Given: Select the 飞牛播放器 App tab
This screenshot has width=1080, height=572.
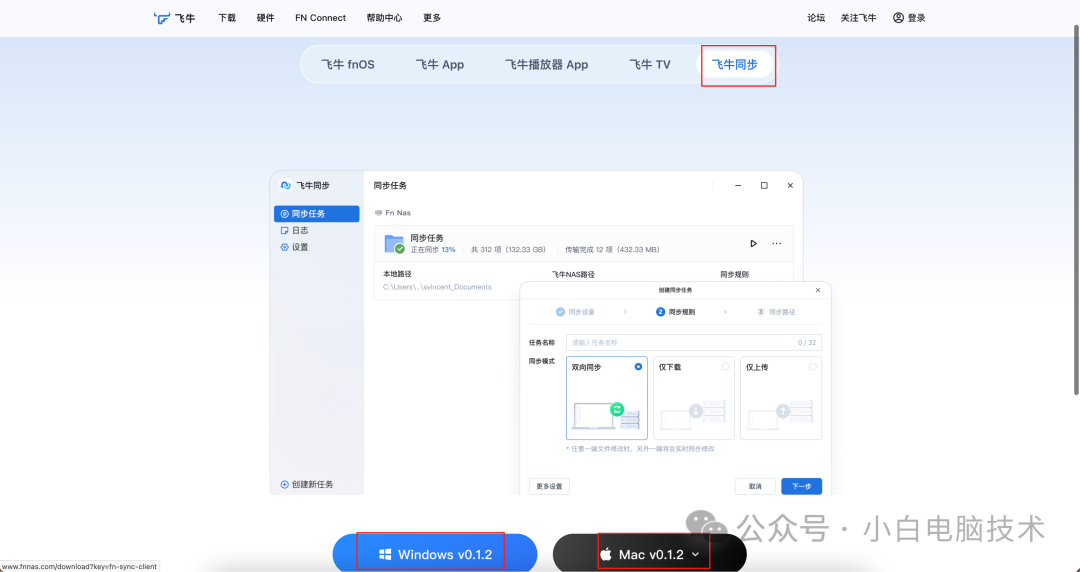Looking at the screenshot, I should coord(546,65).
